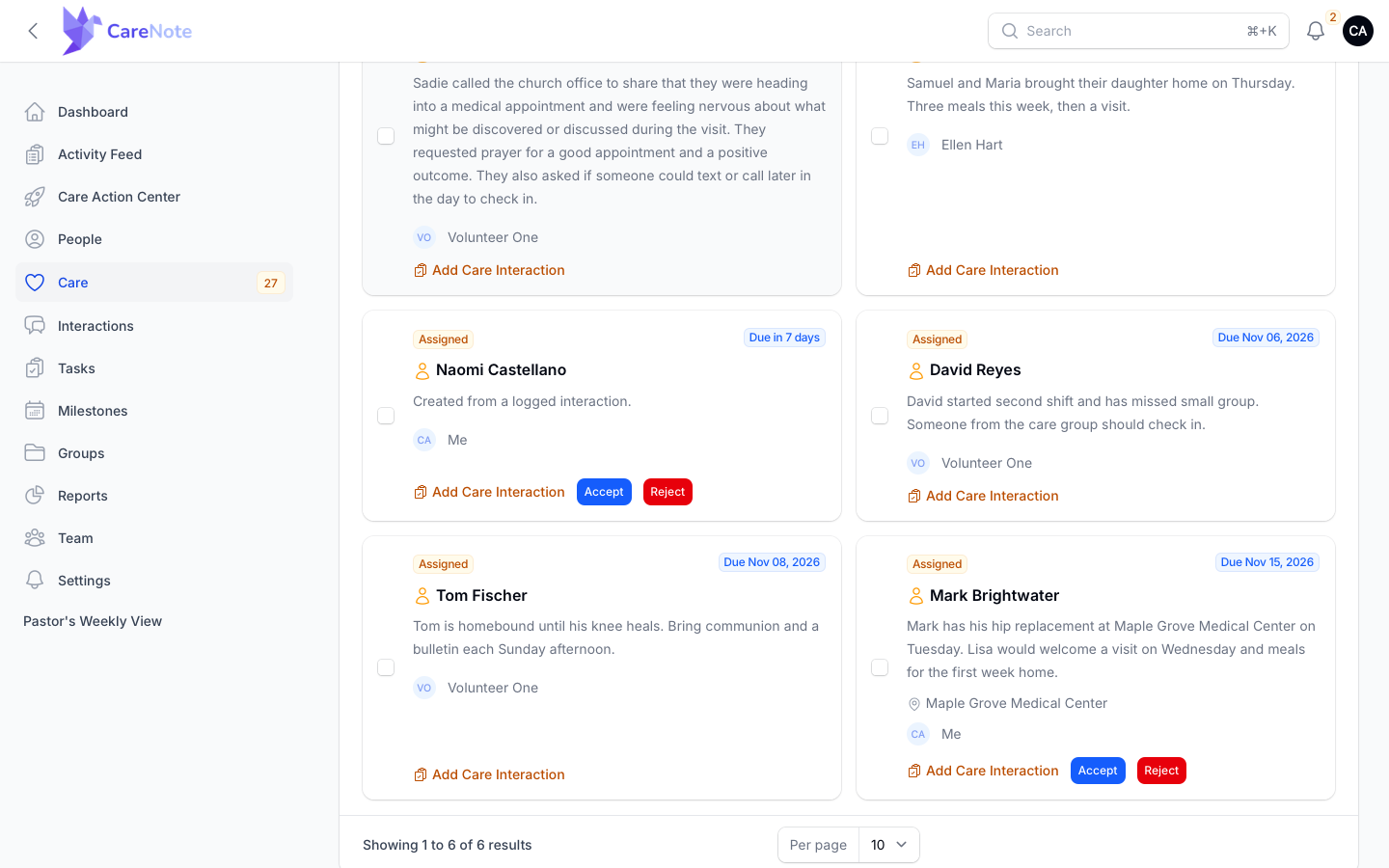
Task: Click person icon next to Mark Brightwater
Action: coord(915,596)
